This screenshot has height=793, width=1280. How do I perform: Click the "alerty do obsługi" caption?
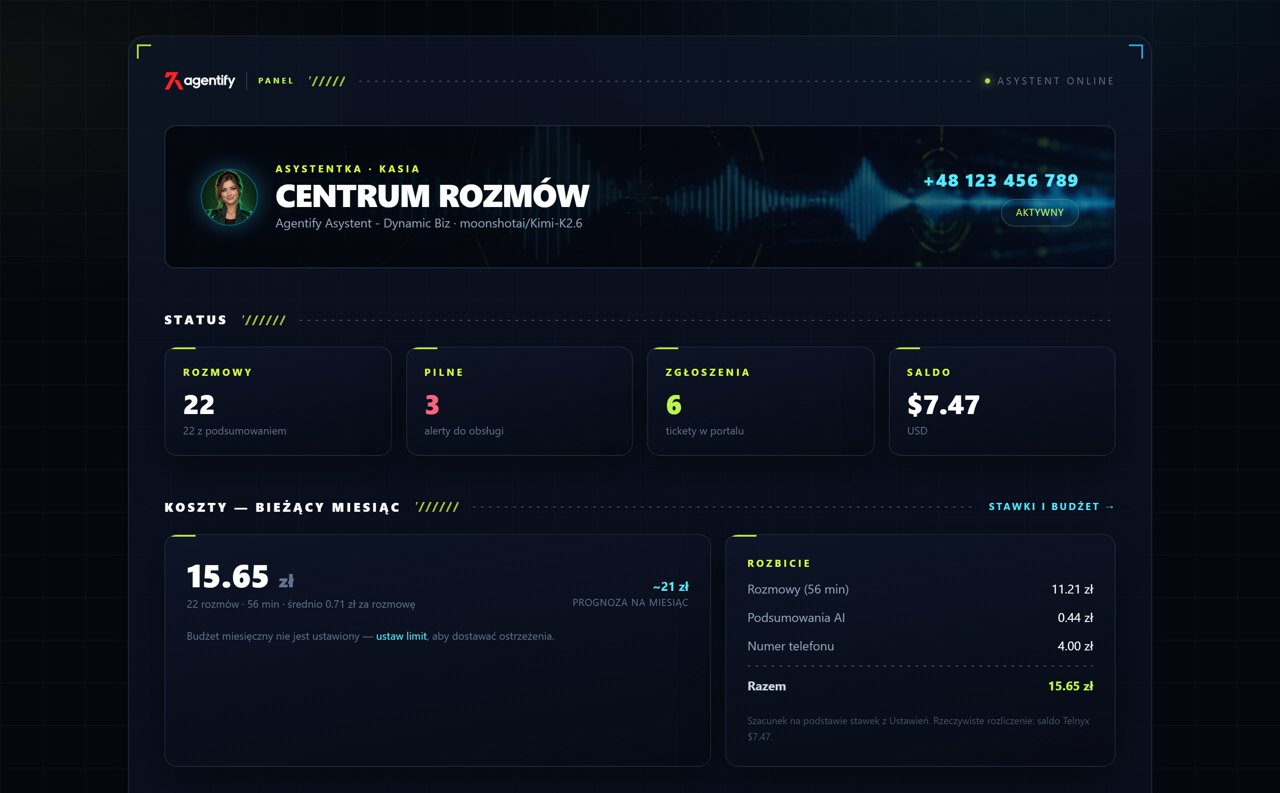464,431
